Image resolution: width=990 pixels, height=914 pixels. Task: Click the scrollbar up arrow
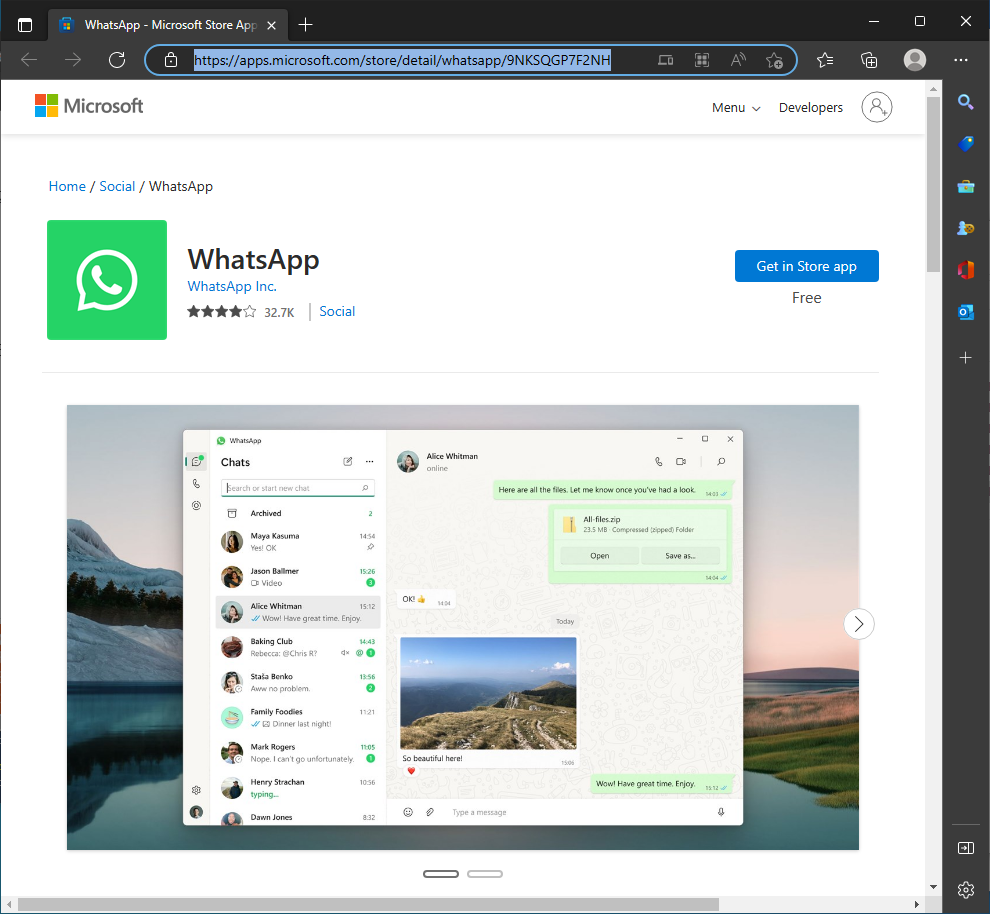click(934, 89)
